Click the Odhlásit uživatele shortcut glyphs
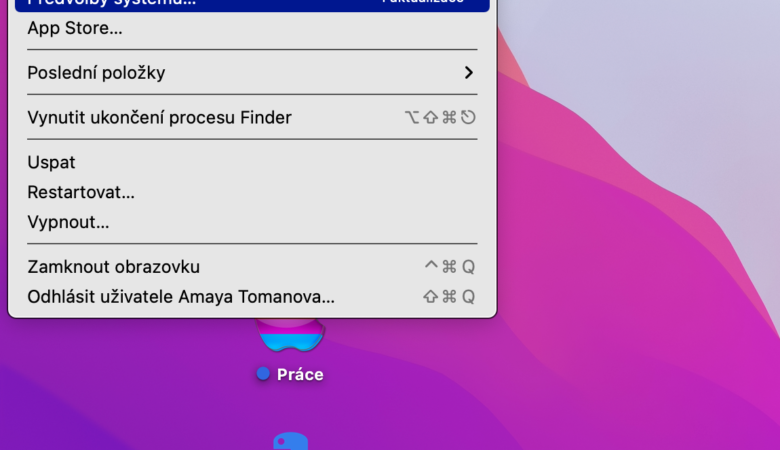 tap(448, 297)
